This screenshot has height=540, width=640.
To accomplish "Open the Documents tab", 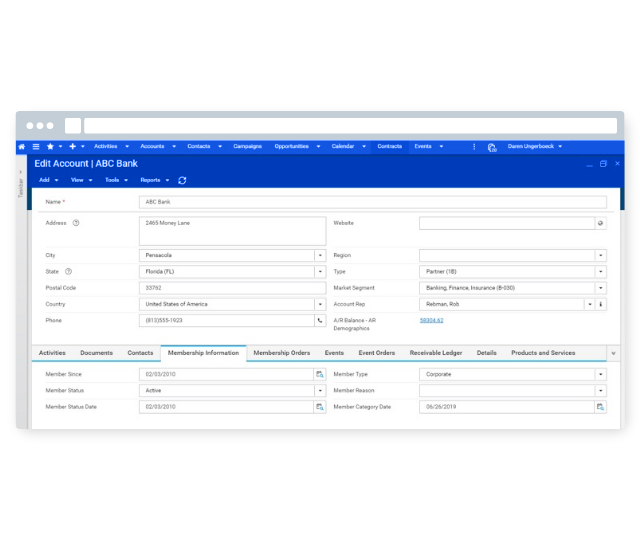I will (96, 353).
